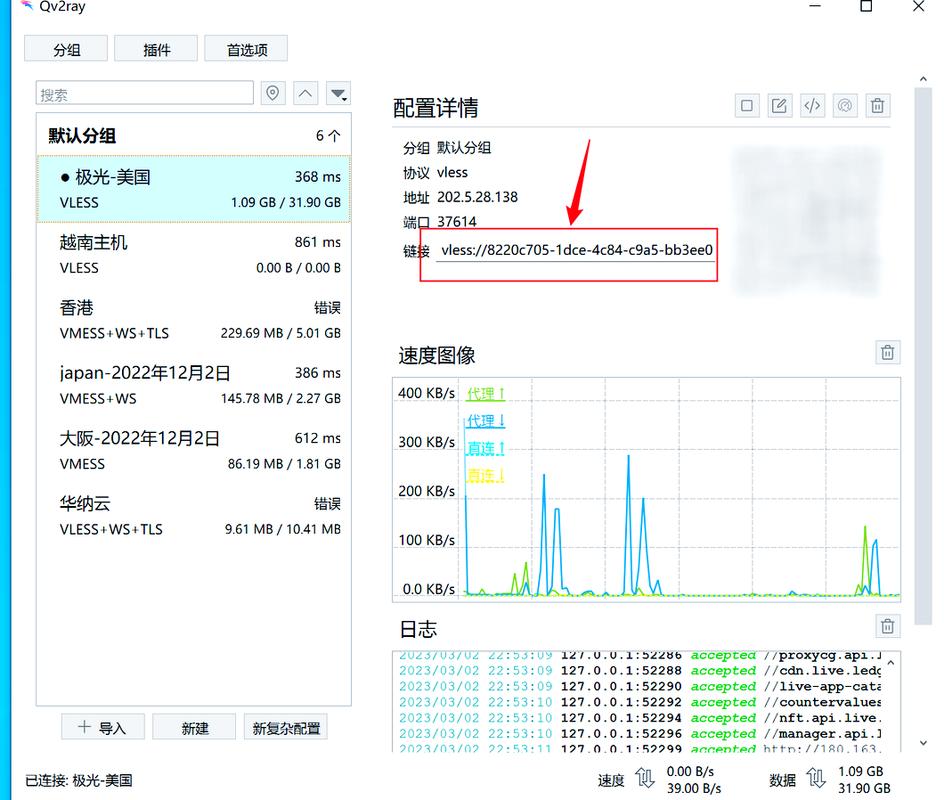Collapse the 默认分组 group header
The height and width of the screenshot is (800, 944).
point(194,135)
